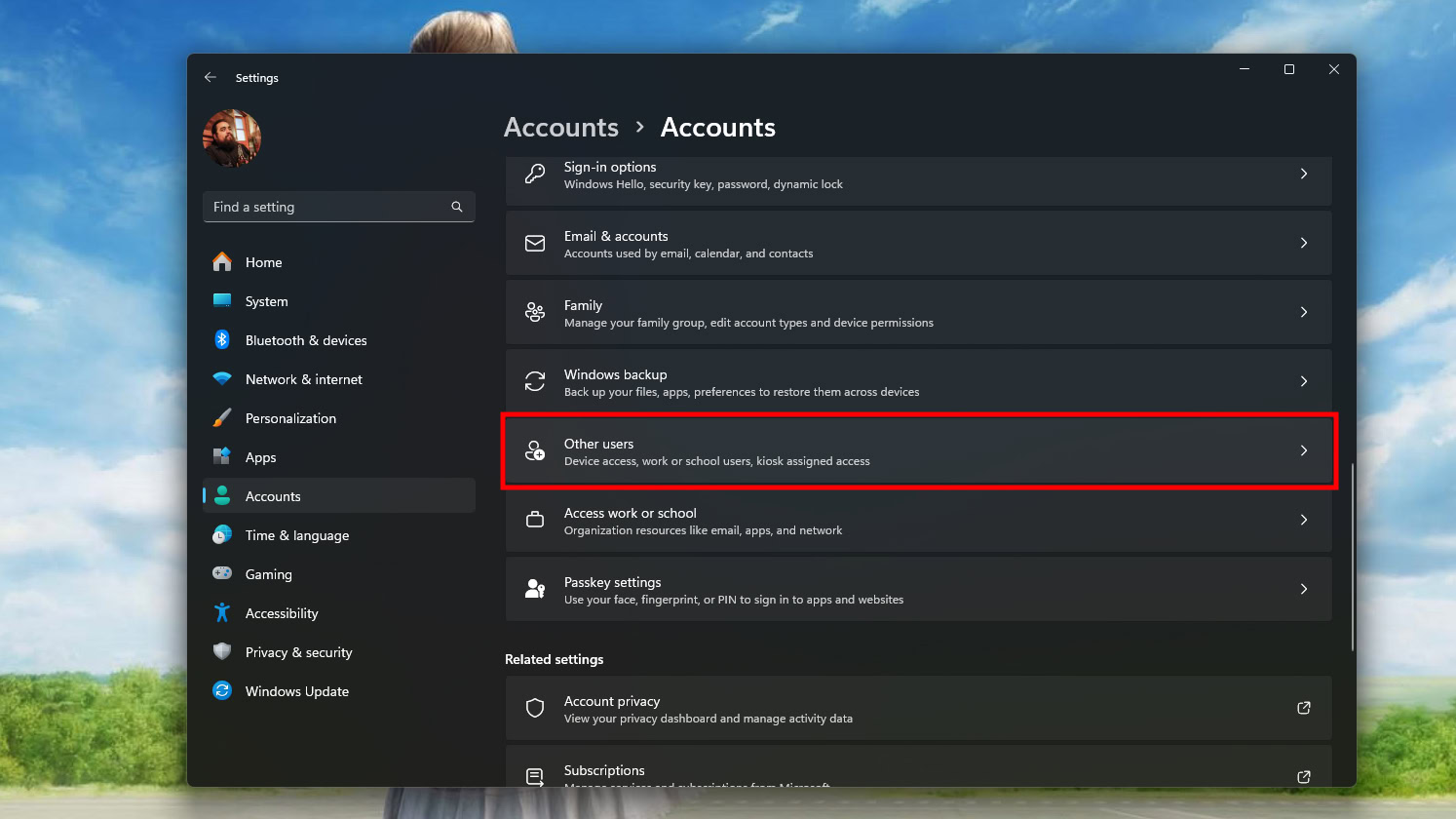Open Windows backup via its chevron
Image resolution: width=1456 pixels, height=819 pixels.
tap(1304, 381)
